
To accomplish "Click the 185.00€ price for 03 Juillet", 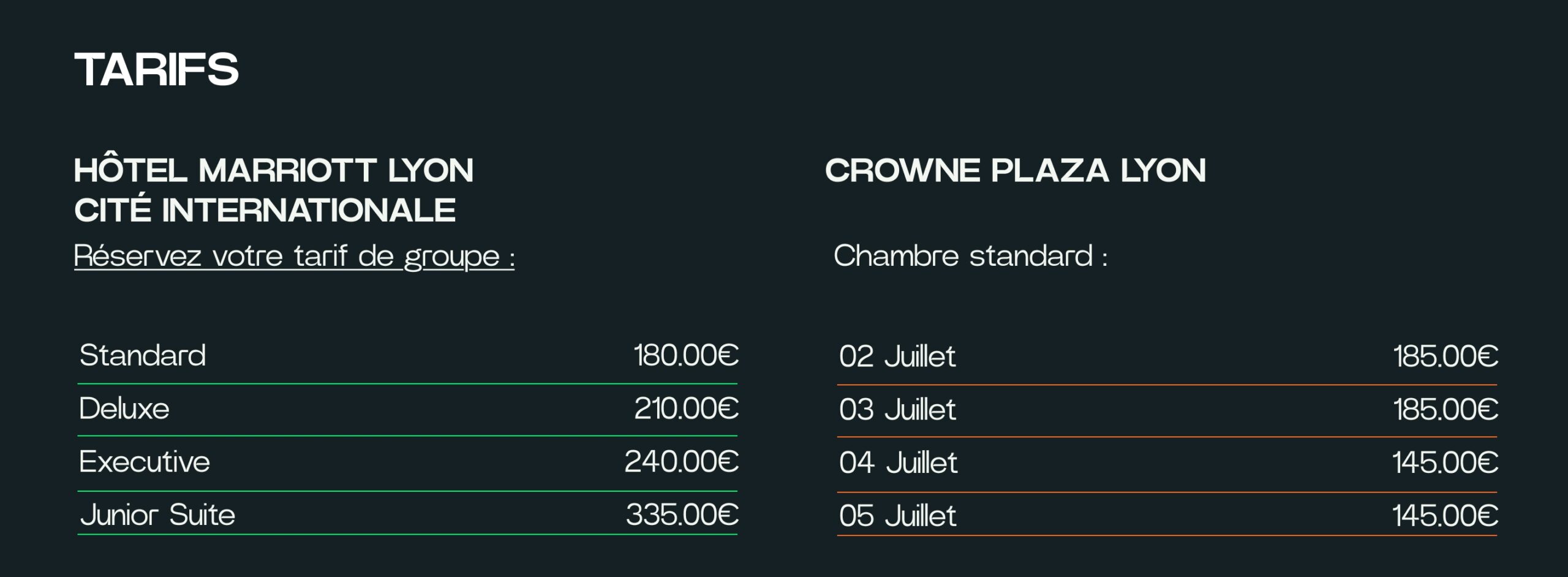I will [x=1445, y=410].
